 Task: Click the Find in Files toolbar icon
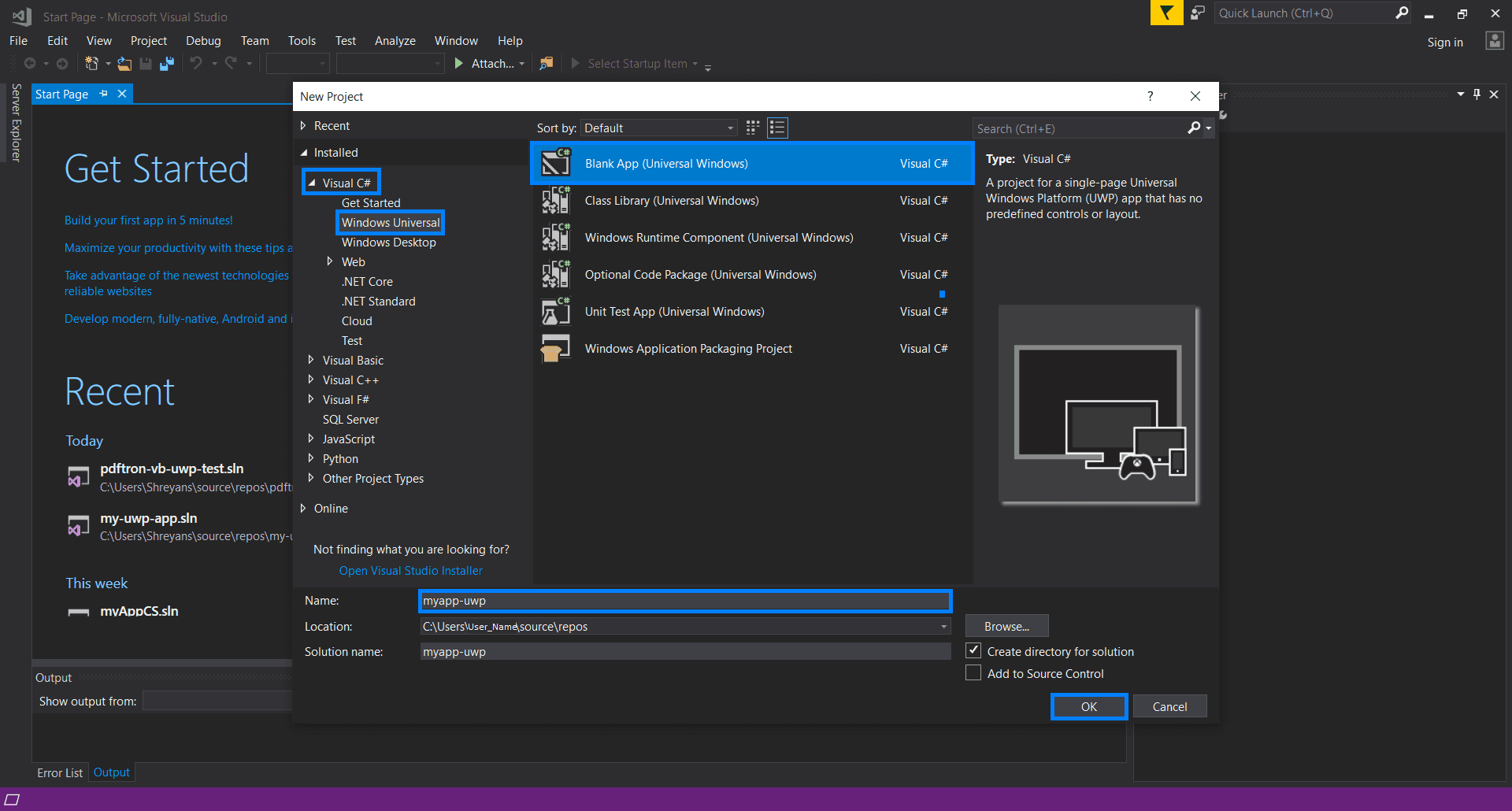[546, 64]
